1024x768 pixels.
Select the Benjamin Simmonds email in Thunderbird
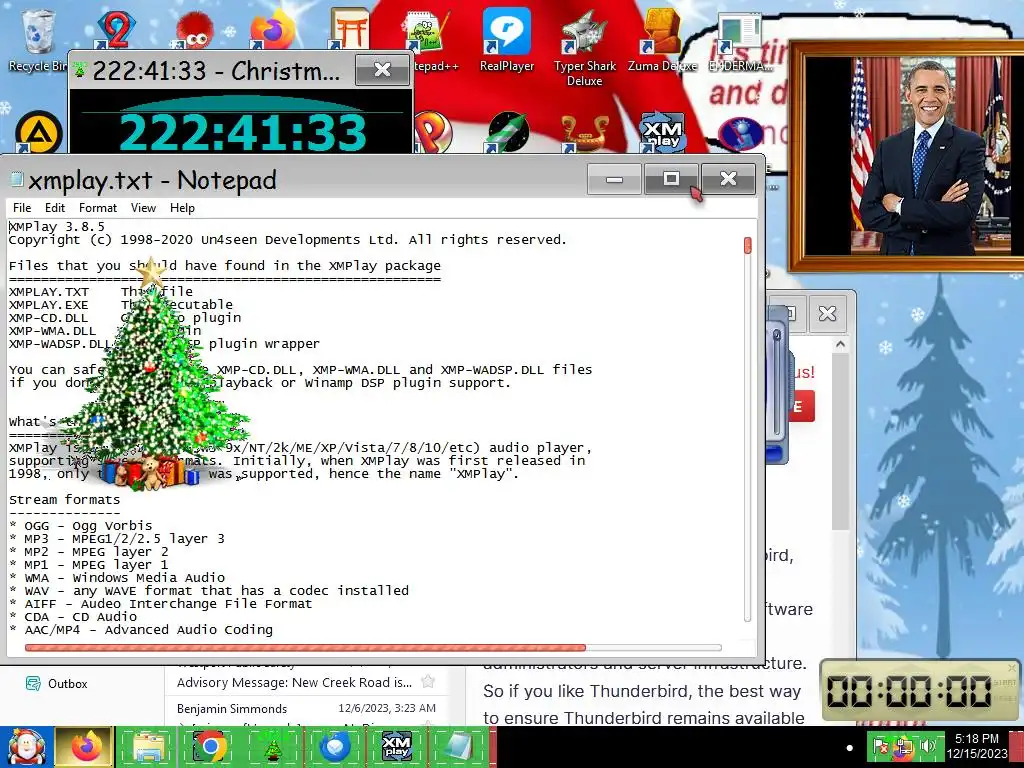click(232, 709)
